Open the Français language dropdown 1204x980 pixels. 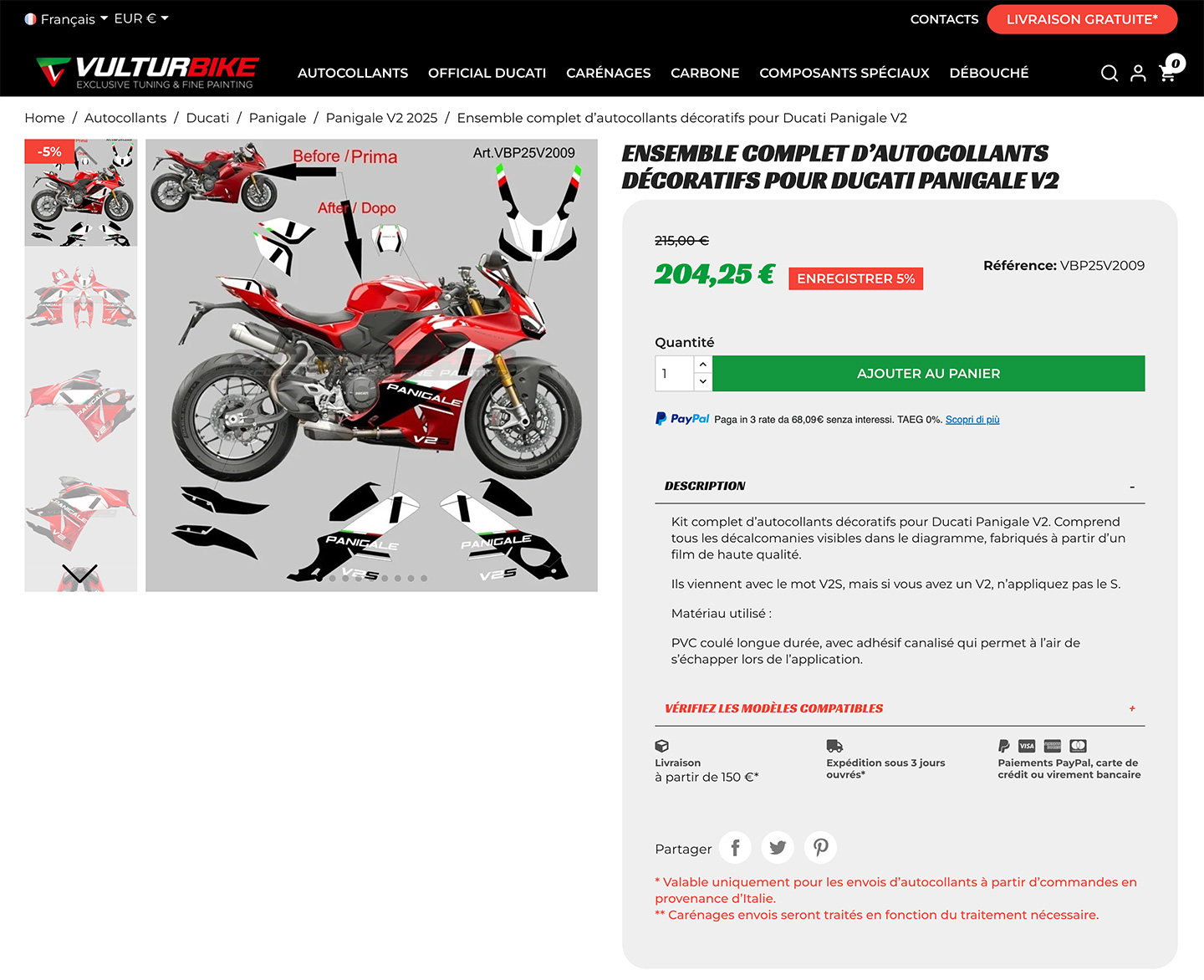click(67, 18)
